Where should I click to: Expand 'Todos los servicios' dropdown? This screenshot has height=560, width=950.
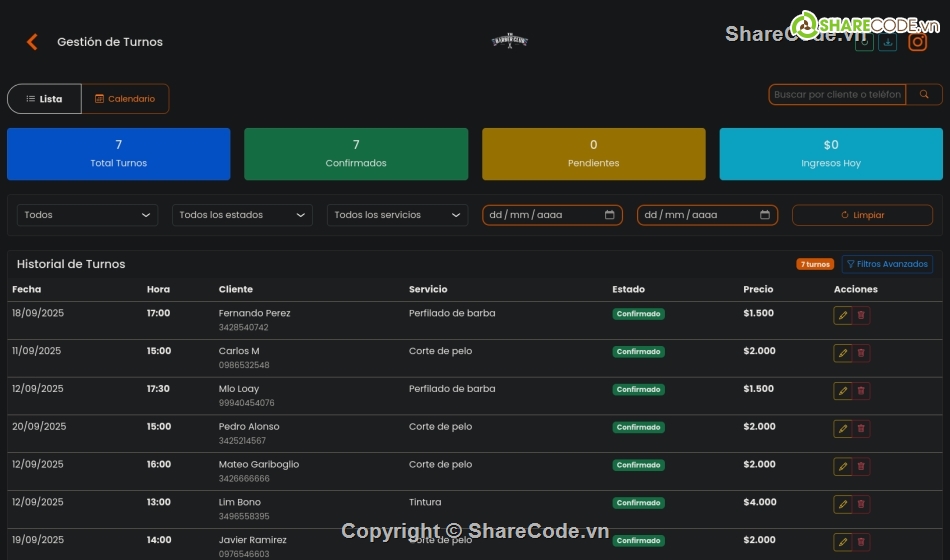tap(397, 215)
